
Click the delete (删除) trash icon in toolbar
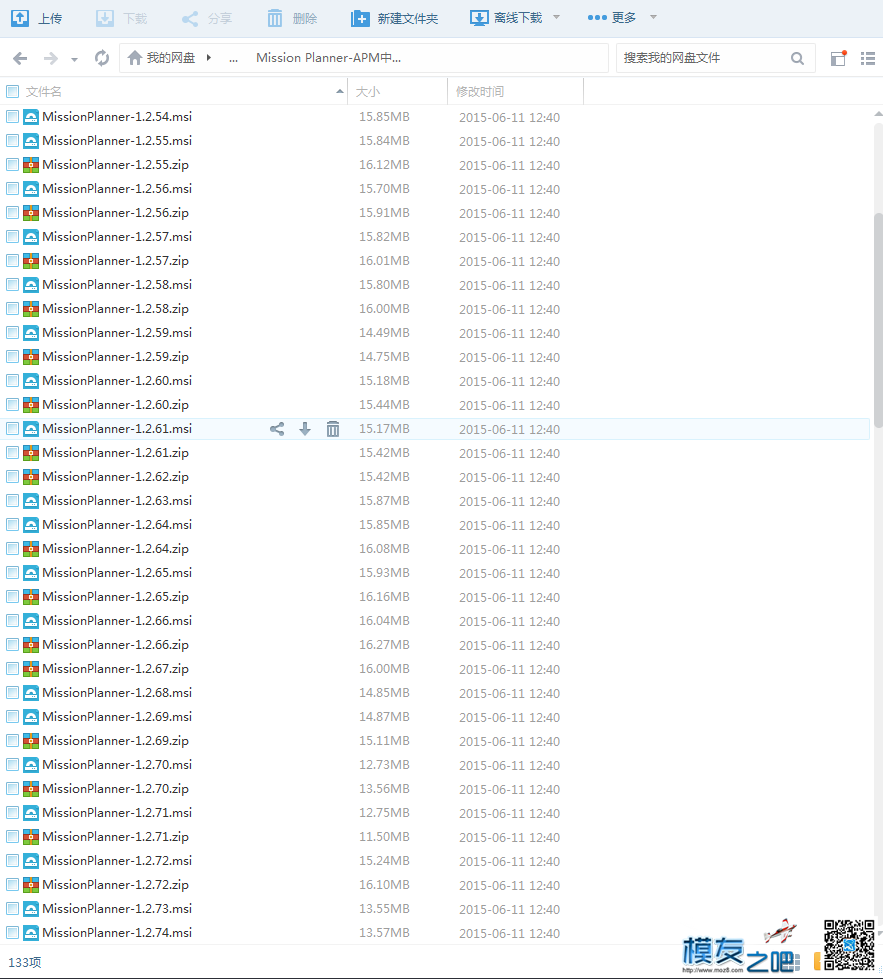click(x=275, y=18)
